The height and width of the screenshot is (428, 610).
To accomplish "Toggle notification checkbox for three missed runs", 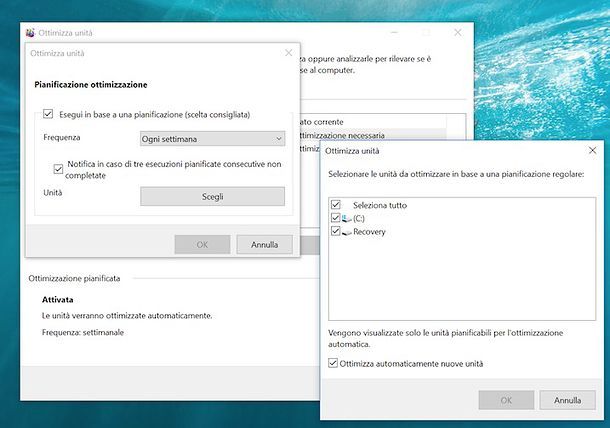I will coord(58,169).
